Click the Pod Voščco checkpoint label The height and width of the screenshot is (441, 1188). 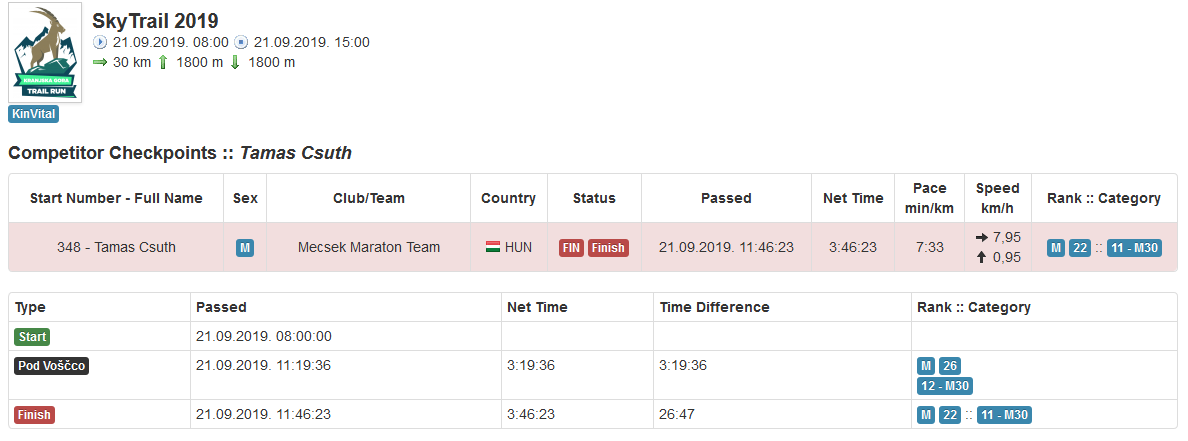click(x=52, y=366)
